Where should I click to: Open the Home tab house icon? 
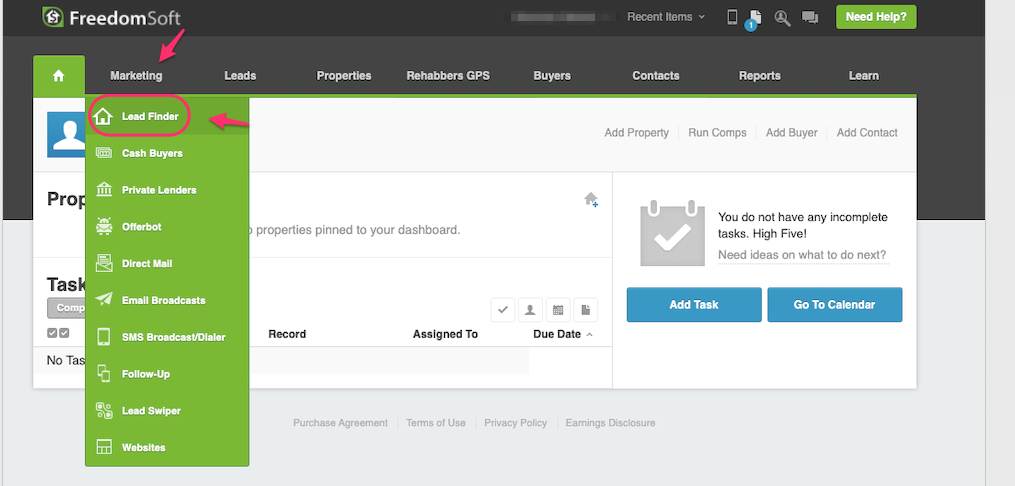pos(59,76)
